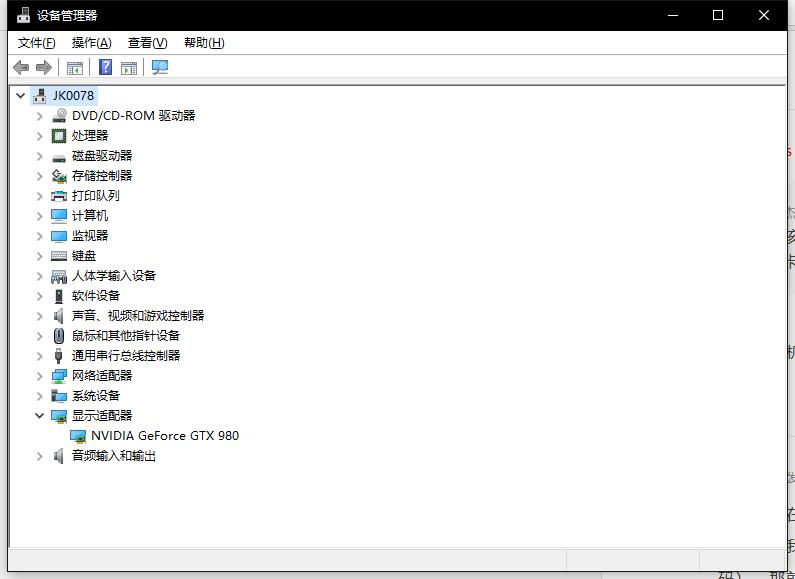Expand the 计算机 node

40,216
